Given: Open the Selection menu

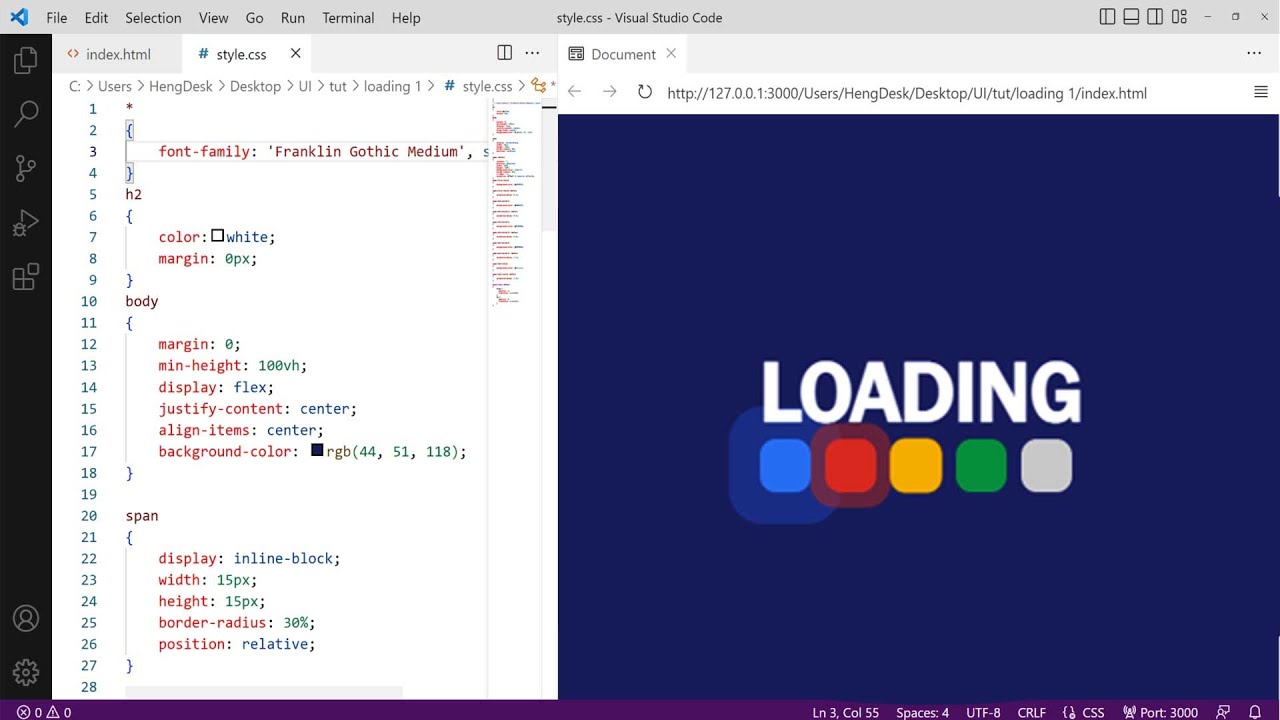Looking at the screenshot, I should 153,18.
